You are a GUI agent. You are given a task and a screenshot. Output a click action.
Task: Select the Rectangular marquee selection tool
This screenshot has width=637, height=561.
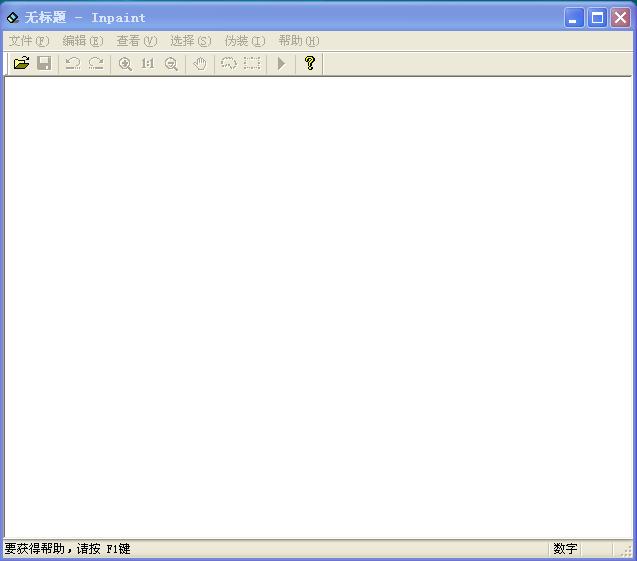[x=252, y=63]
